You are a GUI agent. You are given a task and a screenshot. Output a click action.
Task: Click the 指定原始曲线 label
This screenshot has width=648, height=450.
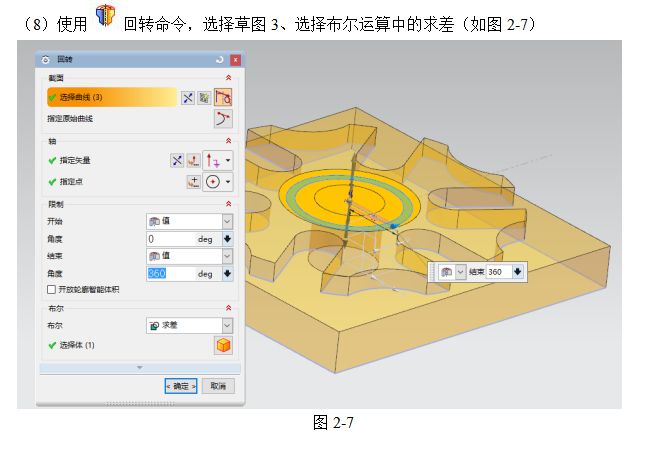70,119
